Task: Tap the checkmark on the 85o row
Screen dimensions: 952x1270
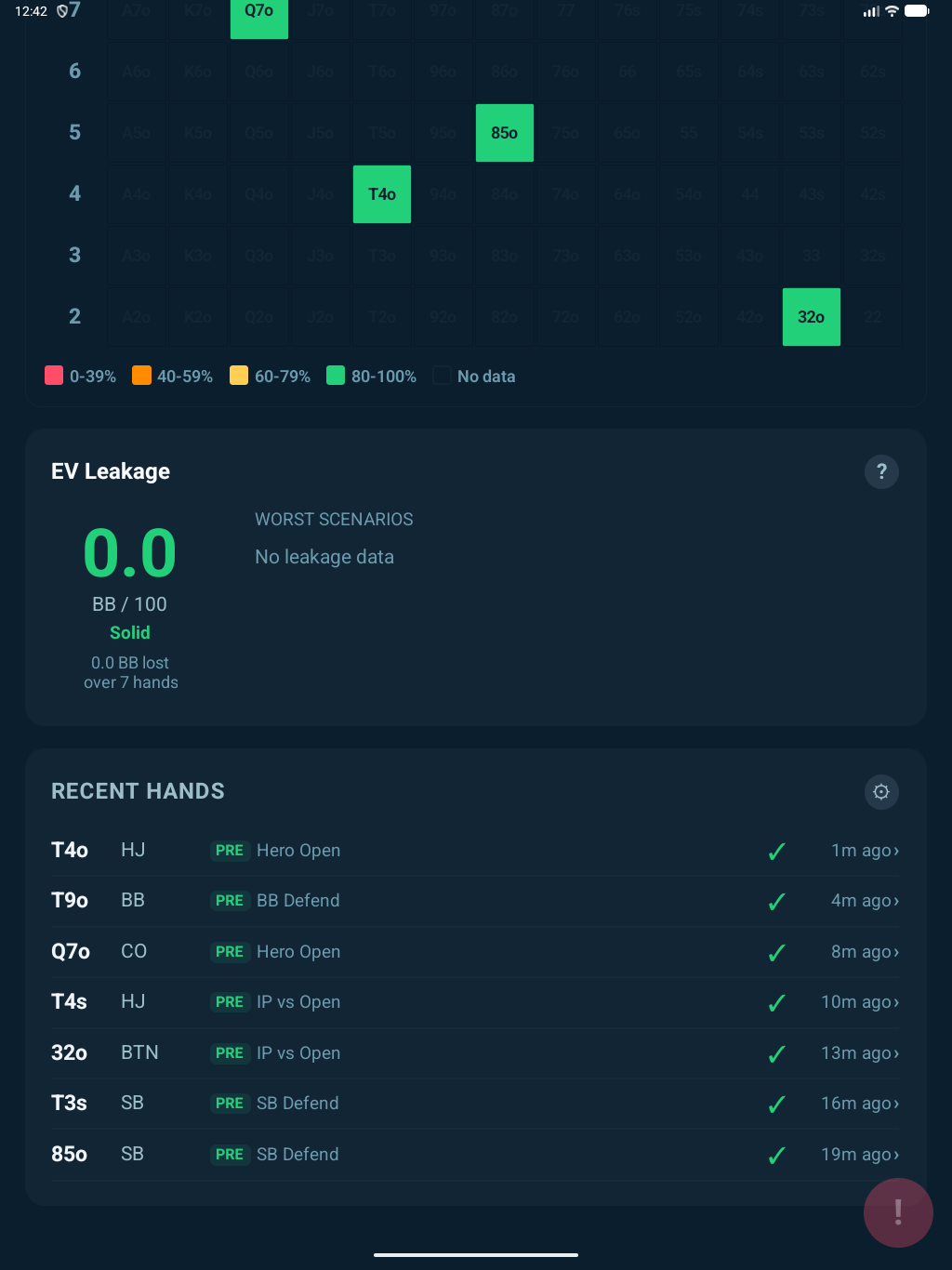Action: (x=777, y=1155)
